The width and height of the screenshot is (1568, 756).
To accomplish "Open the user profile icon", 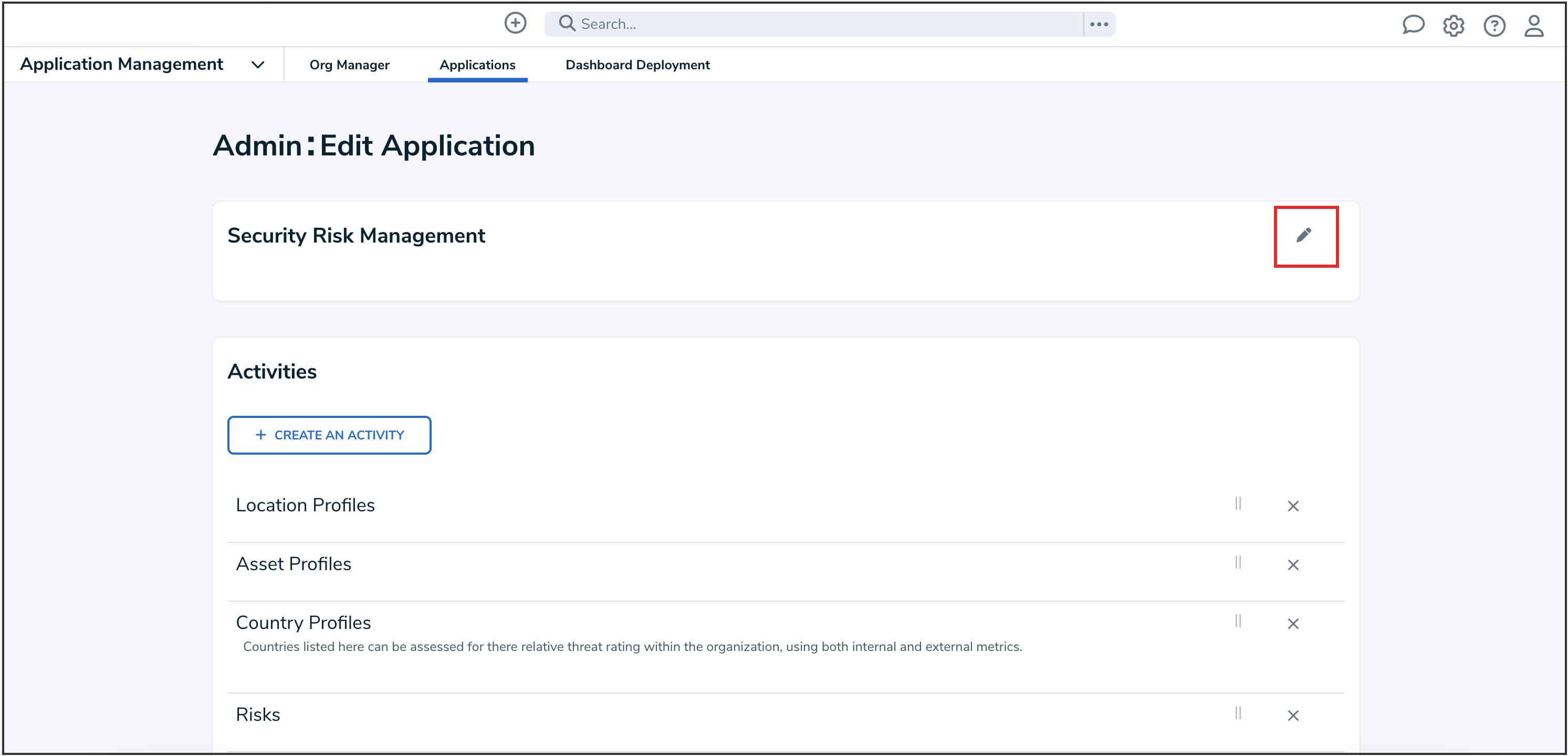I will [x=1533, y=26].
